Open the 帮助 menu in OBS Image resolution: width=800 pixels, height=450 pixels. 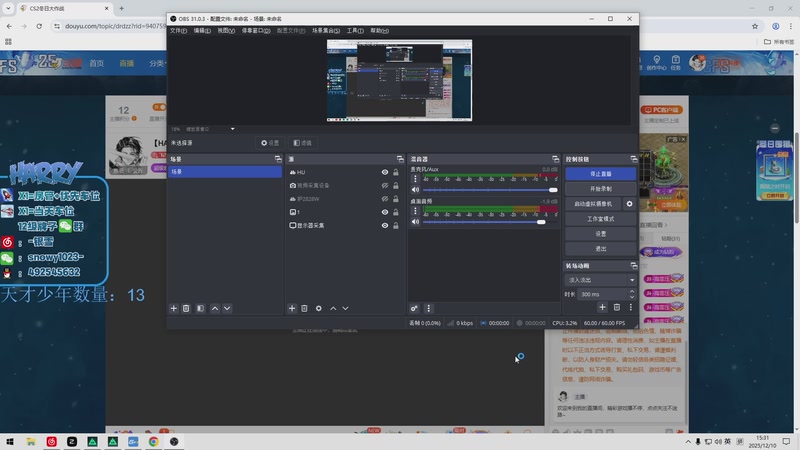[x=379, y=31]
